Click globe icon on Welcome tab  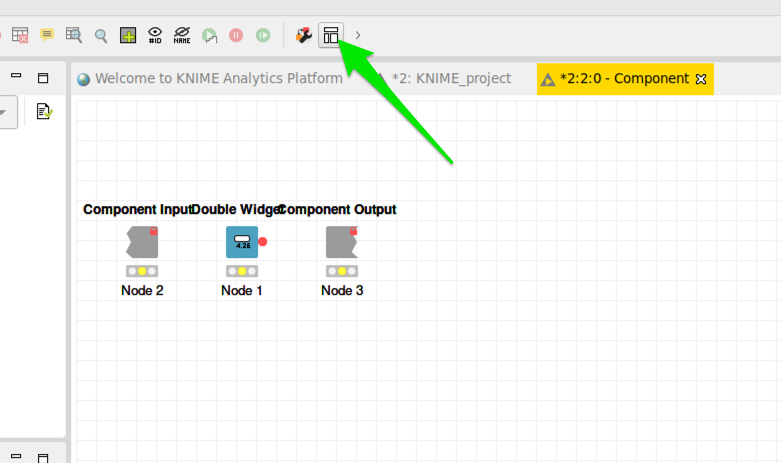point(84,79)
